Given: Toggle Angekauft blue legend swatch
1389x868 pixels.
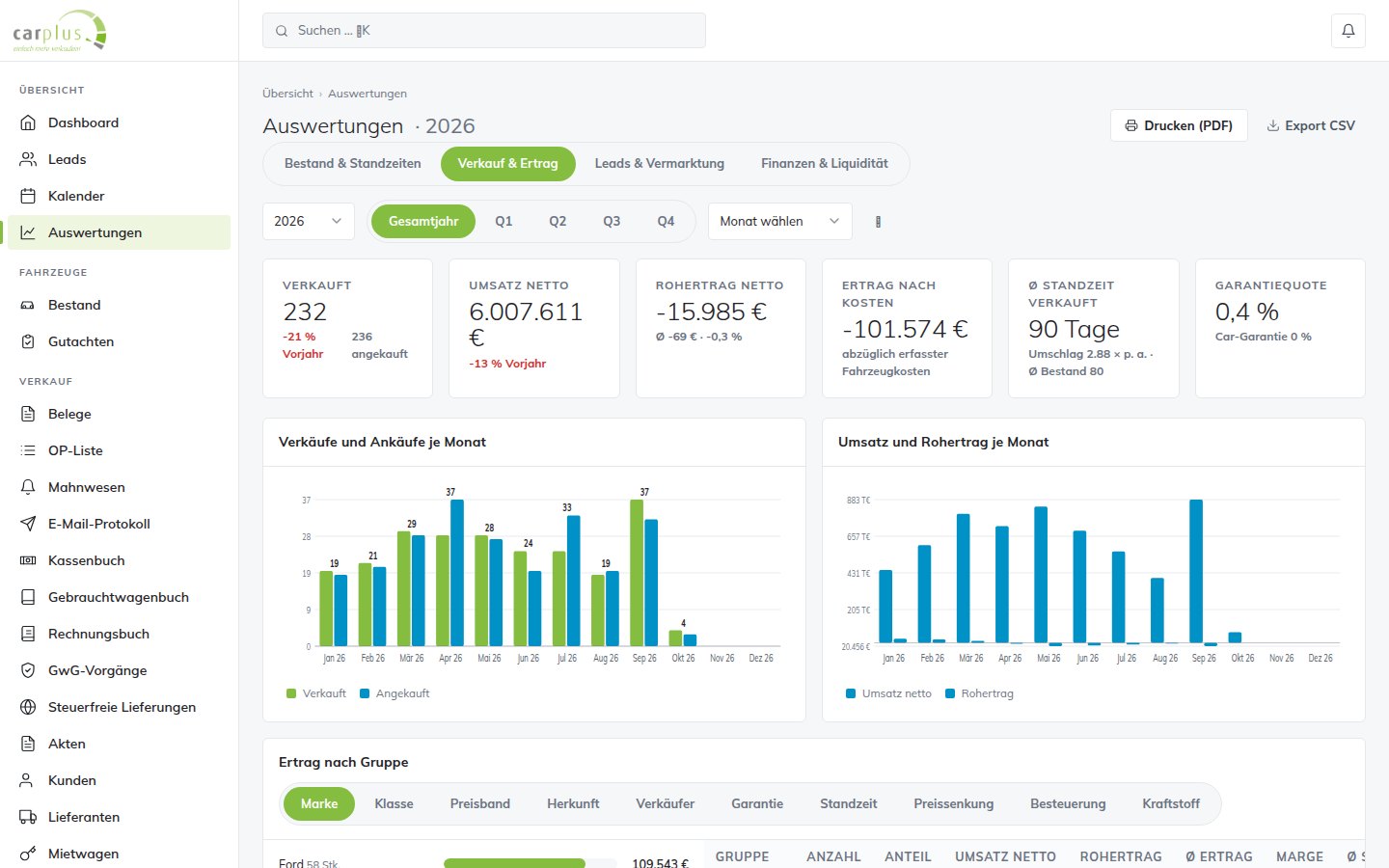Looking at the screenshot, I should [365, 693].
